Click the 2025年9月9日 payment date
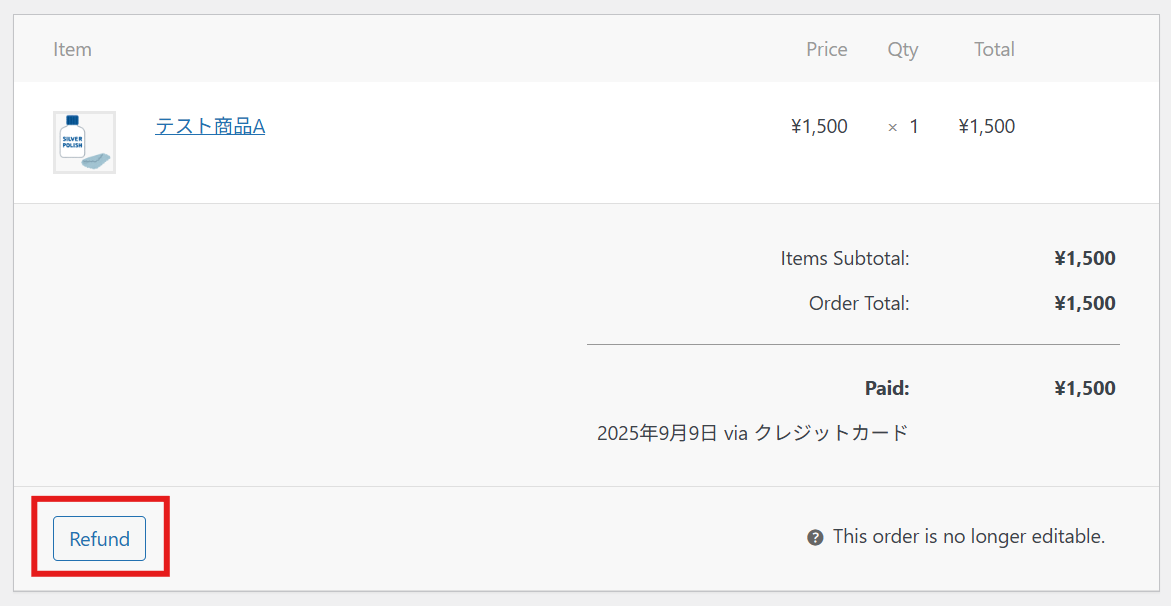Screen dimensions: 1171x606 click(657, 433)
